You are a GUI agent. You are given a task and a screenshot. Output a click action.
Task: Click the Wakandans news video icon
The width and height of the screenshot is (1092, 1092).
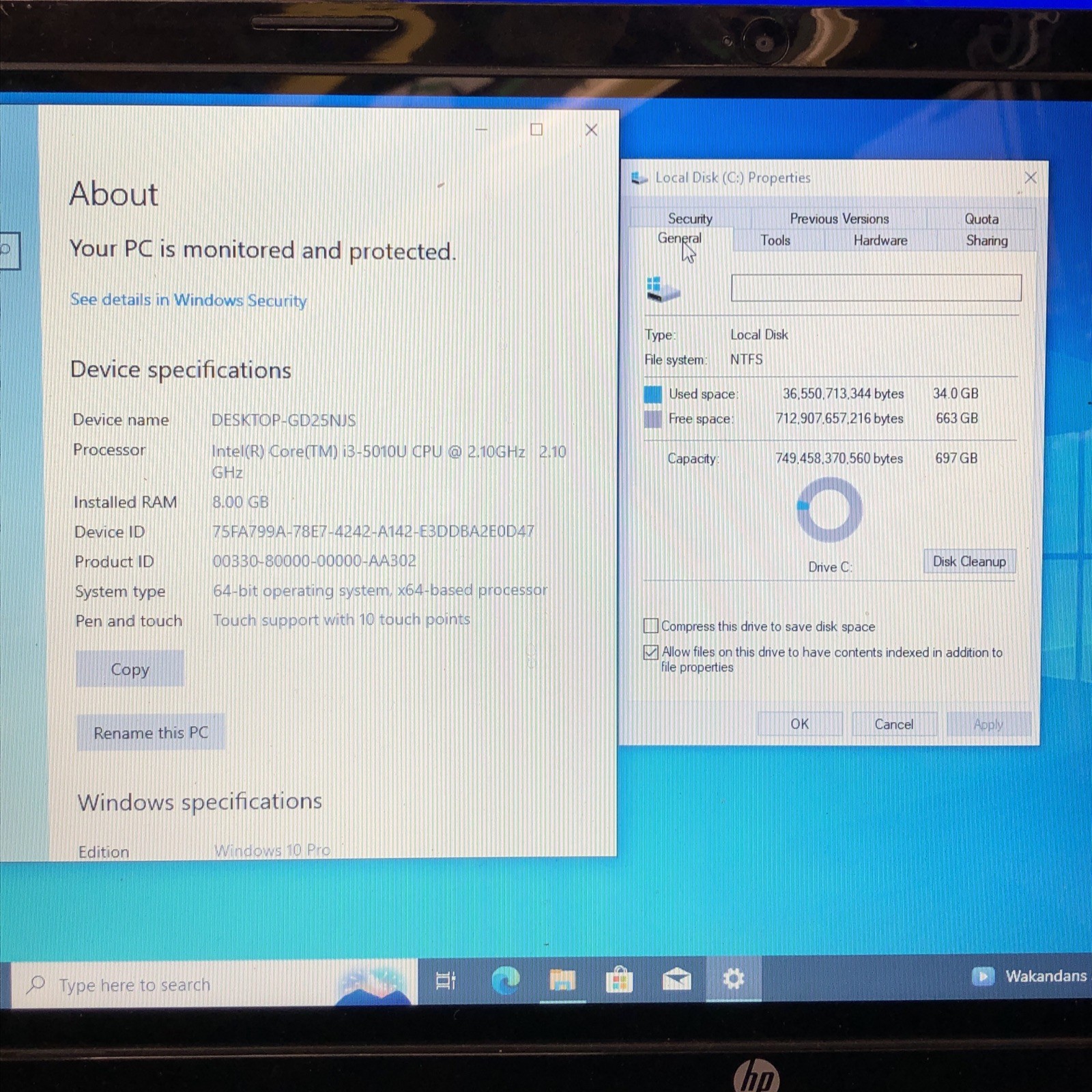pos(983,976)
